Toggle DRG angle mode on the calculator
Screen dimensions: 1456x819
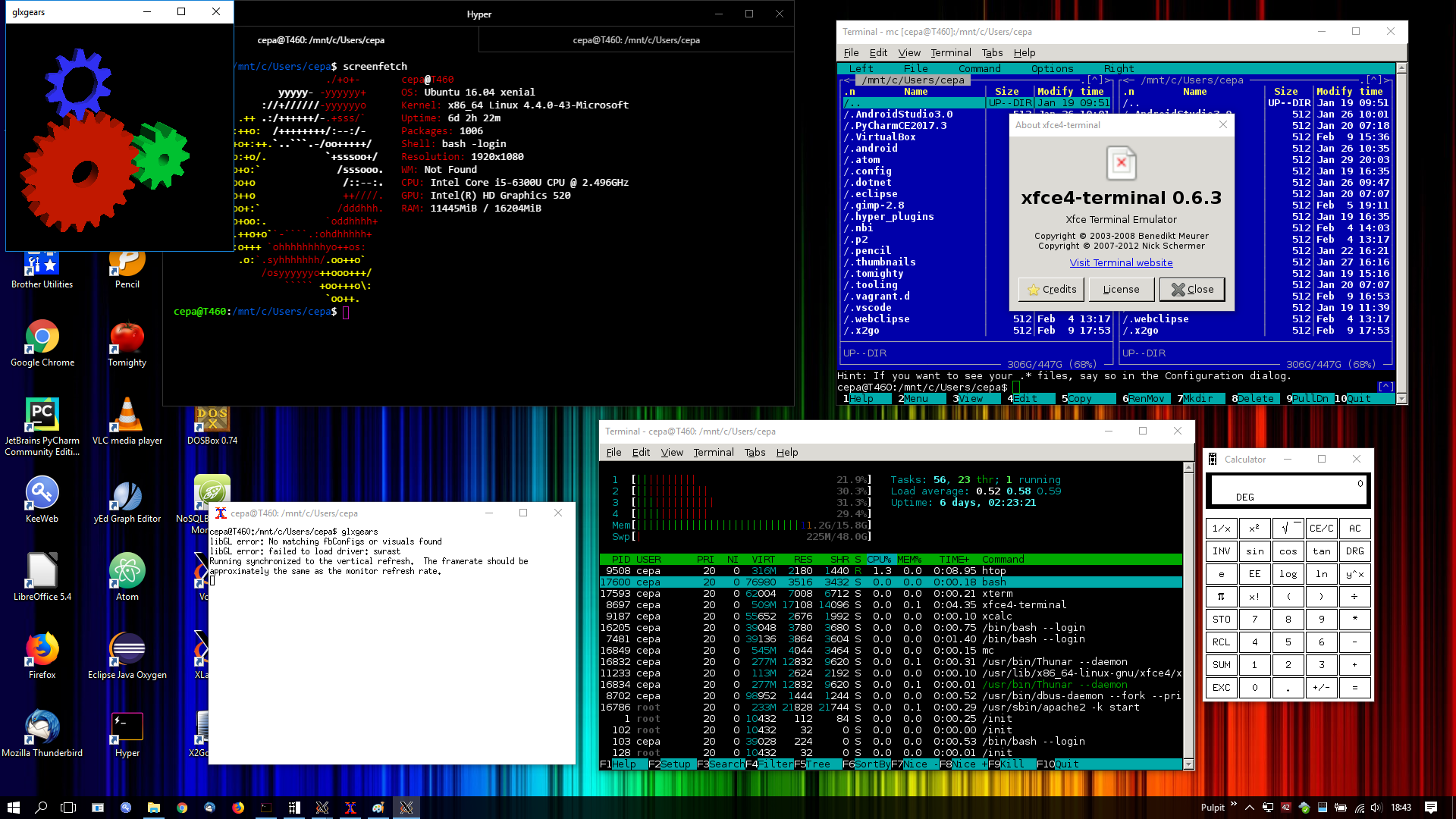[x=1355, y=551]
